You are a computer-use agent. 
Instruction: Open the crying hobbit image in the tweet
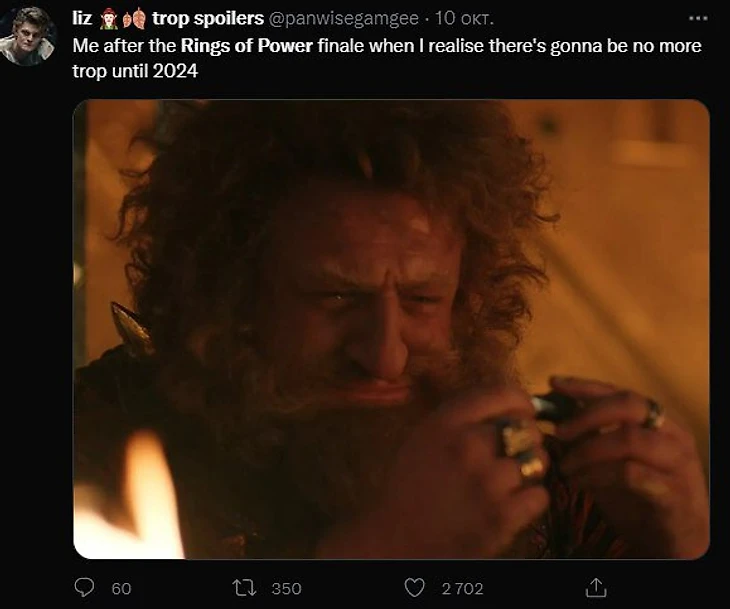pyautogui.click(x=392, y=329)
